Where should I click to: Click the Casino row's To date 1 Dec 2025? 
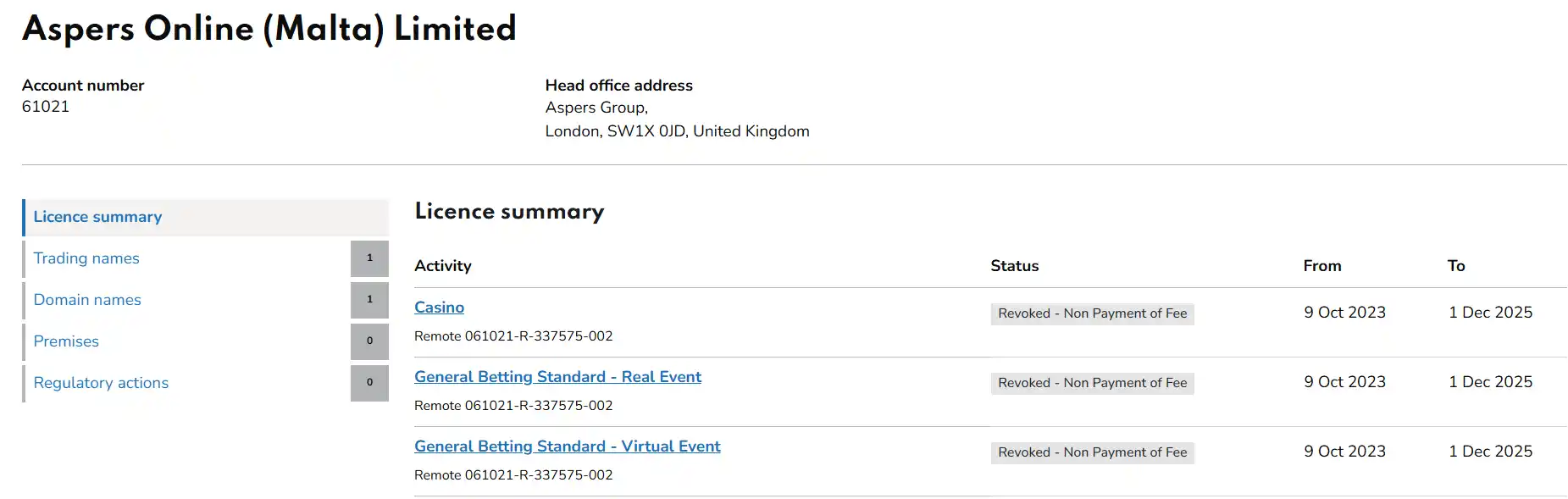[1491, 313]
